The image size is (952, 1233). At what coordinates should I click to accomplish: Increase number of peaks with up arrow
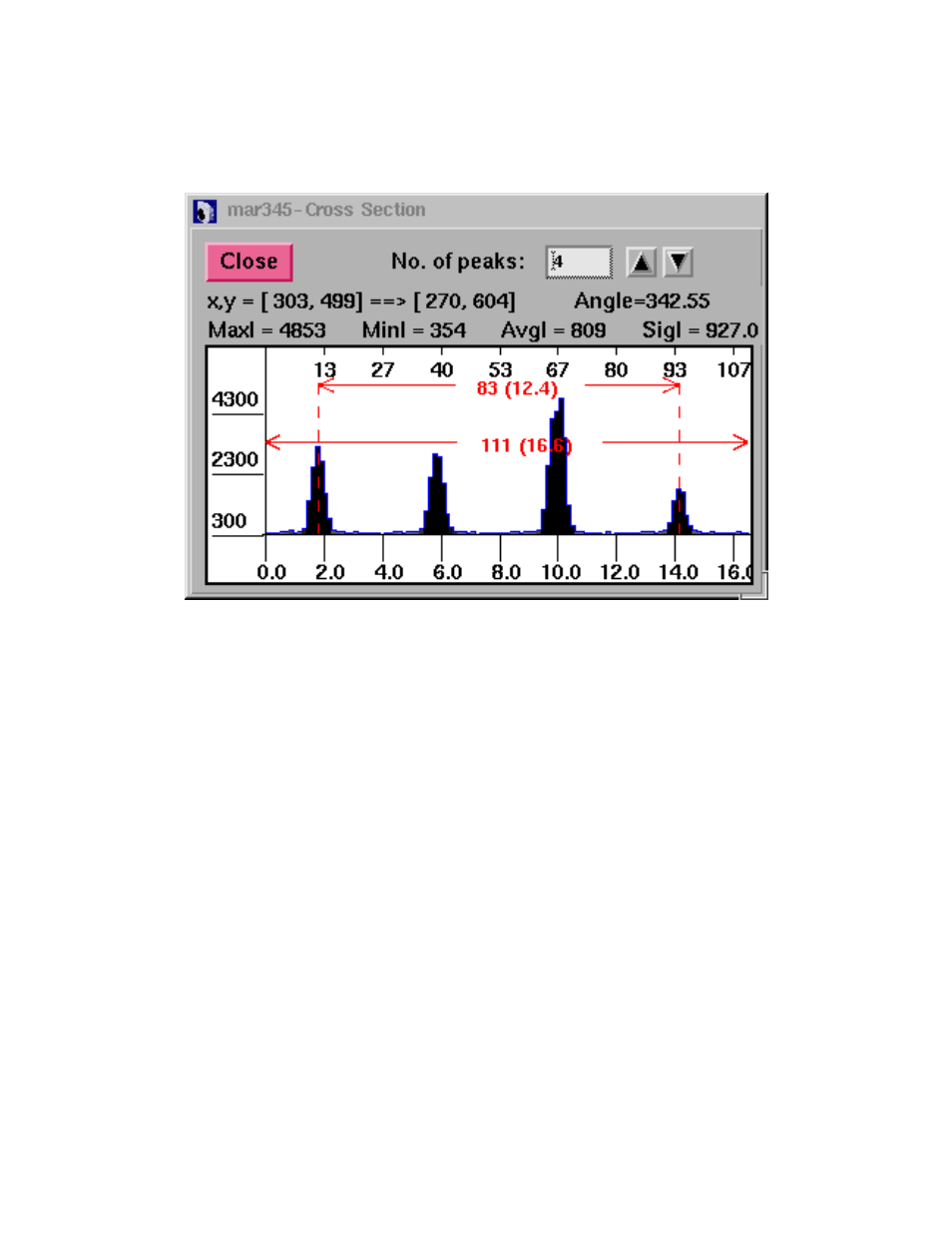[641, 263]
